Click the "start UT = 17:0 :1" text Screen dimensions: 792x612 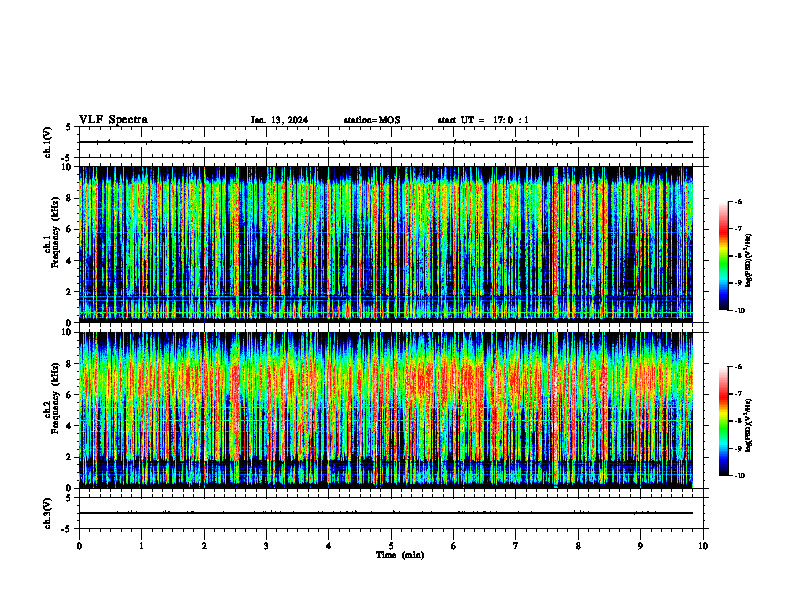483,120
